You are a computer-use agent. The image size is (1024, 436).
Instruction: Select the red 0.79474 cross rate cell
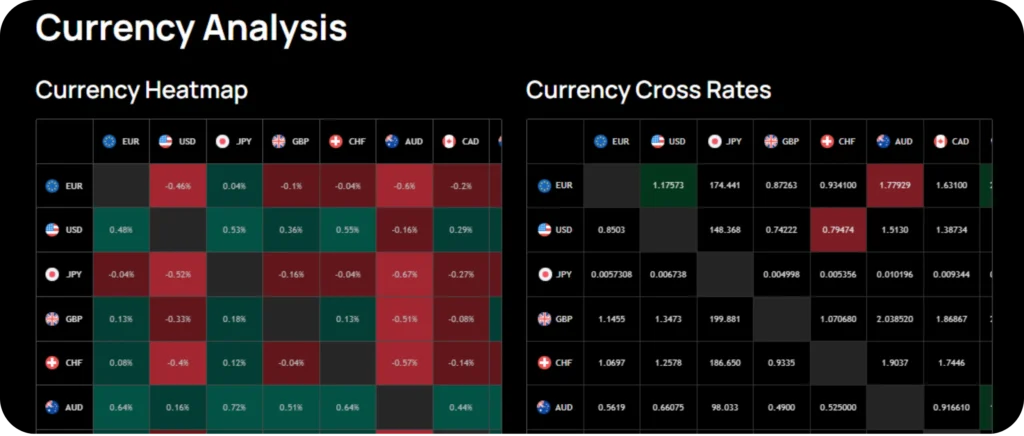pyautogui.click(x=837, y=230)
